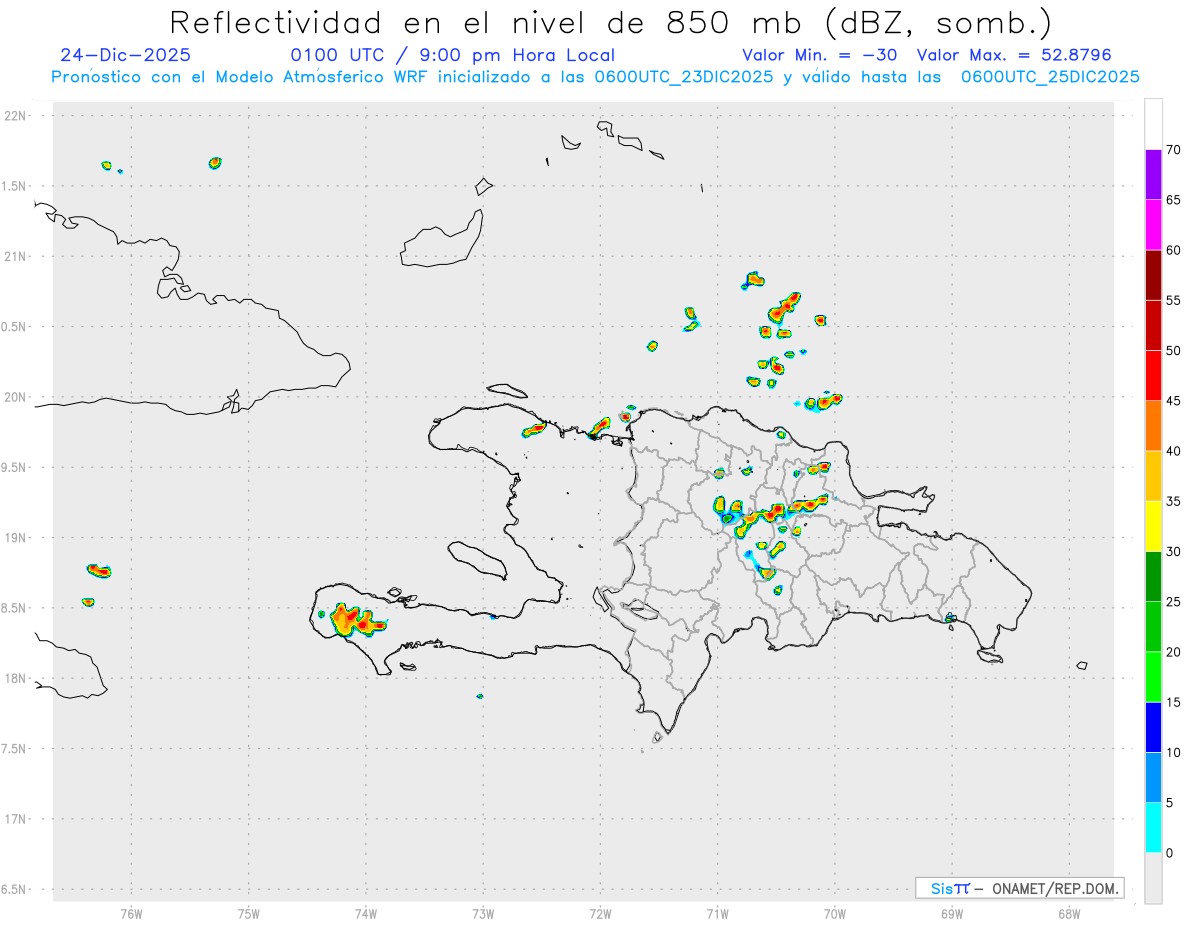Pick the dark blue 10–15 dBZ swatch
This screenshot has width=1200, height=927.
[x=1153, y=727]
